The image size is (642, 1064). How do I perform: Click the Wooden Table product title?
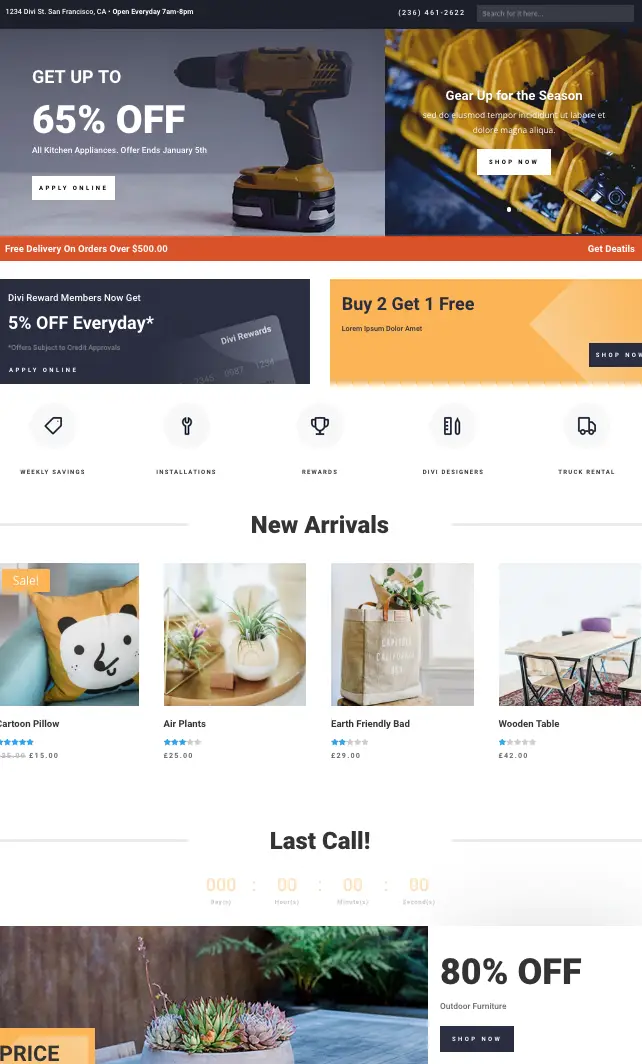[529, 724]
